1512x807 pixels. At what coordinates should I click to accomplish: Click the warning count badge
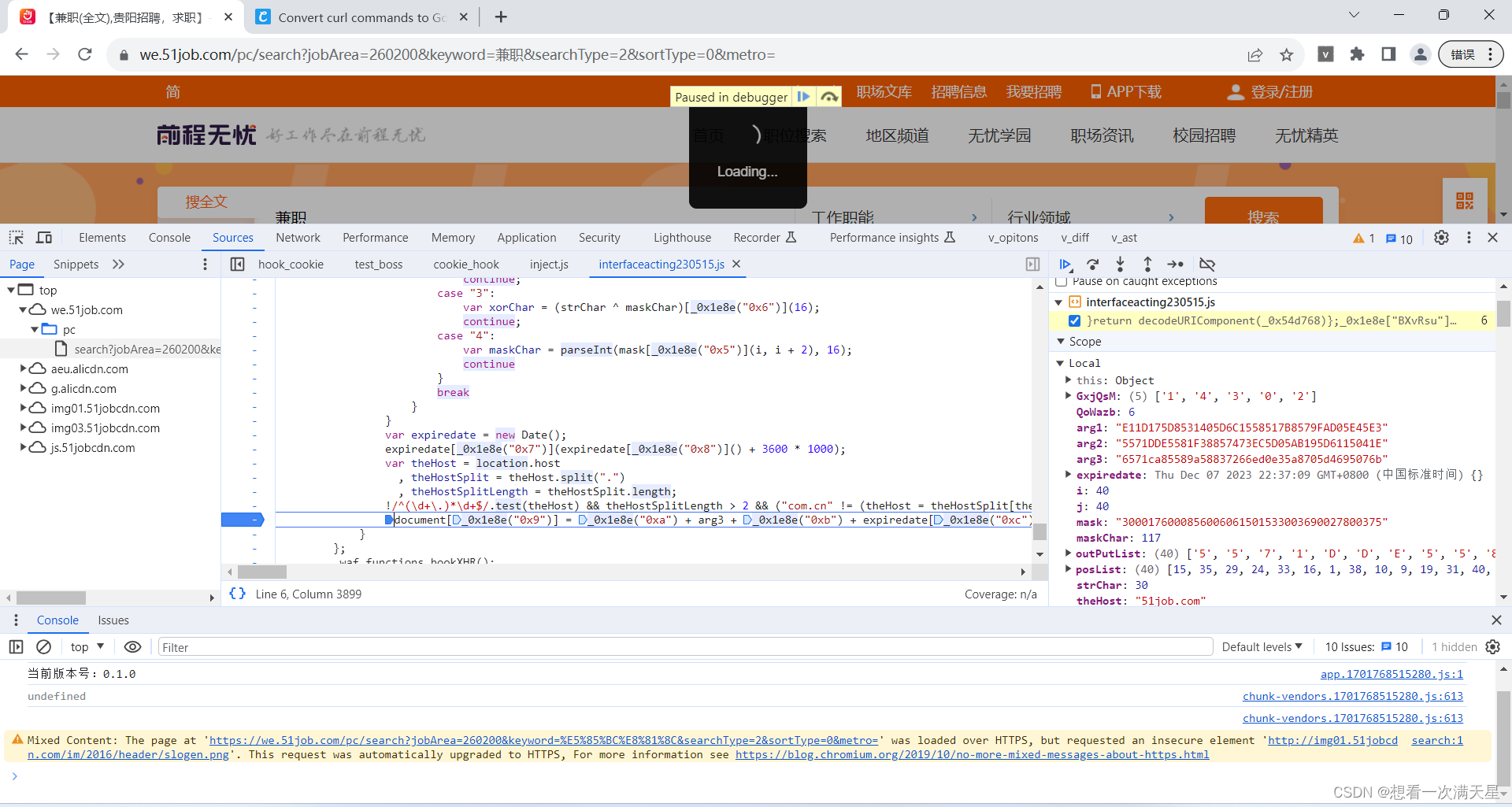(x=1363, y=239)
